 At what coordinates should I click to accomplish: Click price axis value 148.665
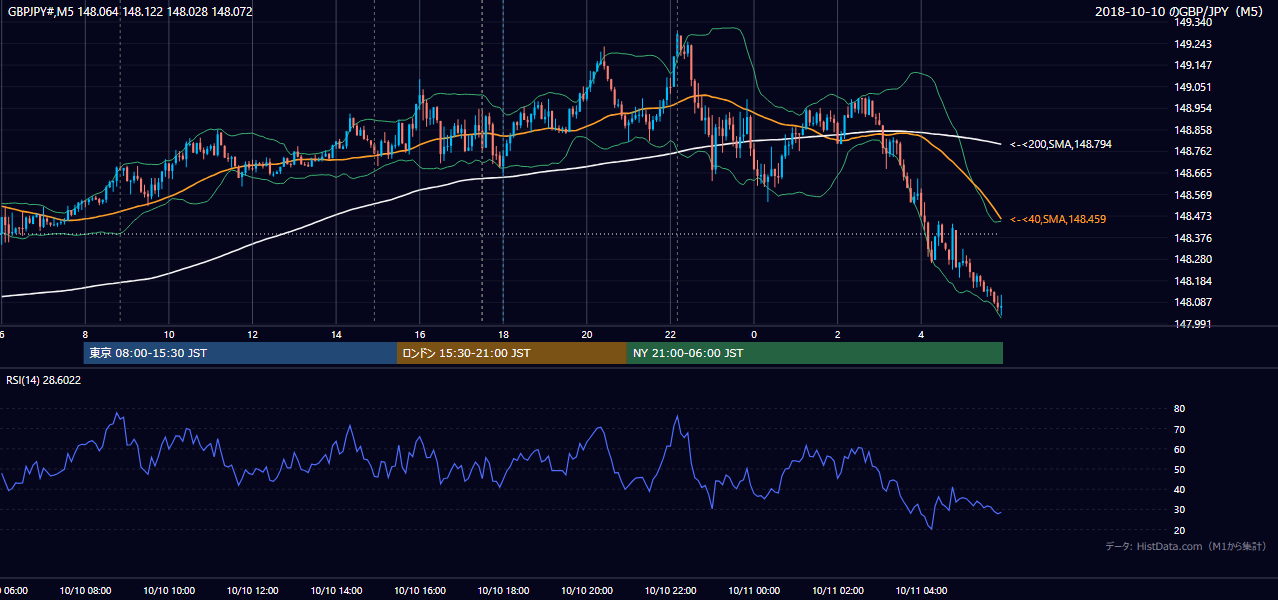tap(1193, 173)
